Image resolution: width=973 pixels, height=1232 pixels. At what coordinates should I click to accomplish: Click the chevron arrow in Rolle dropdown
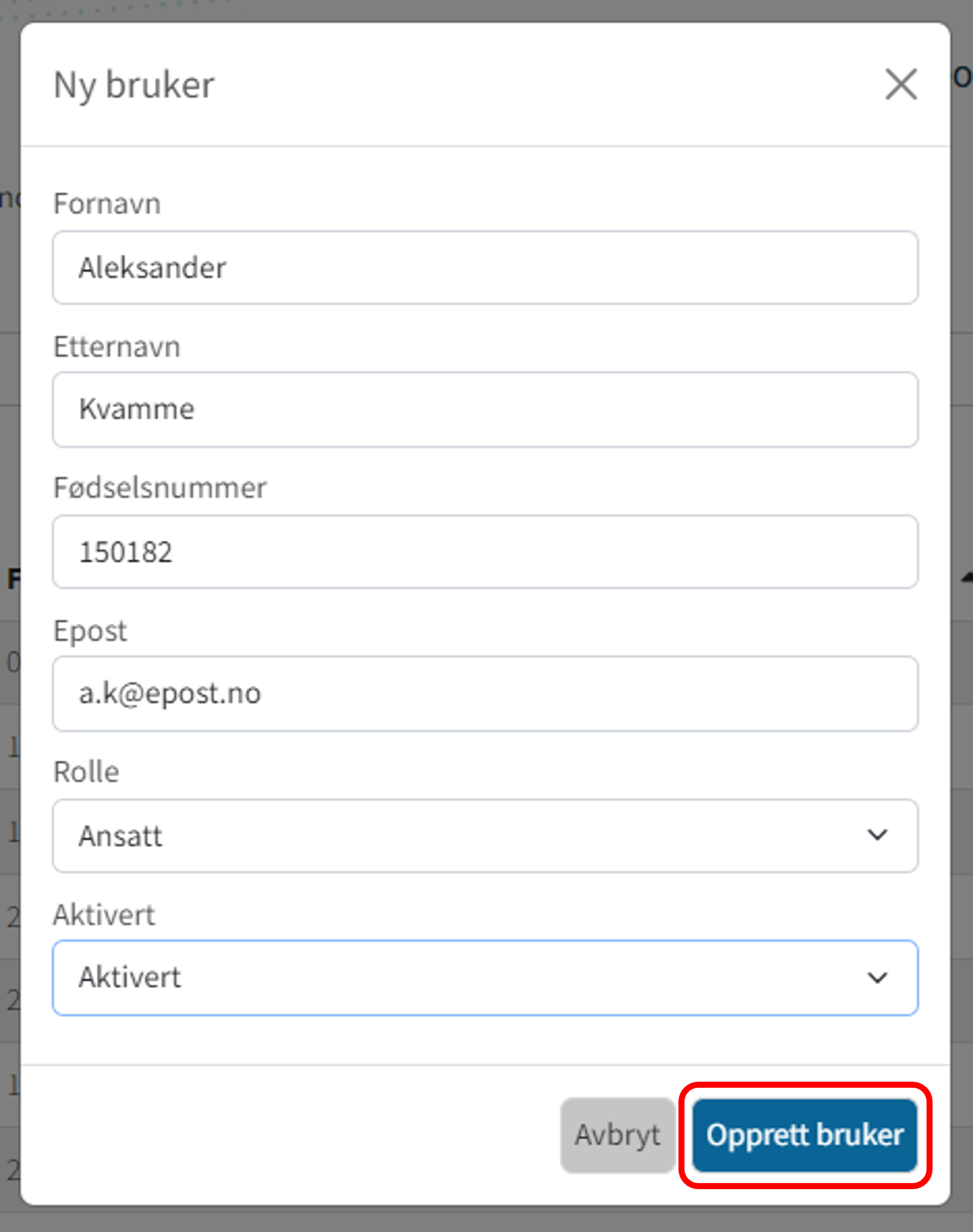pos(876,835)
